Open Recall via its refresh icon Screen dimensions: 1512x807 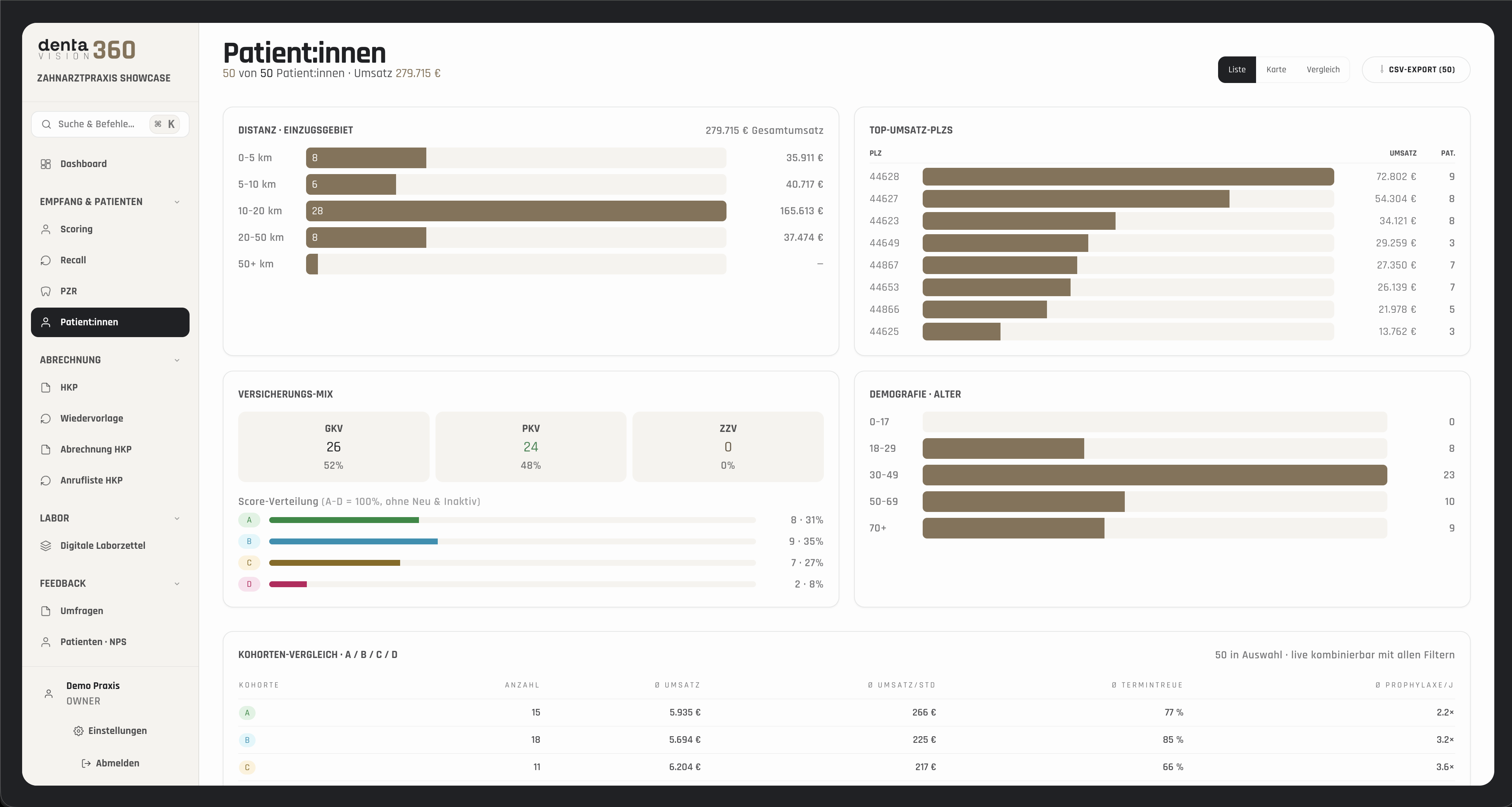point(46,260)
